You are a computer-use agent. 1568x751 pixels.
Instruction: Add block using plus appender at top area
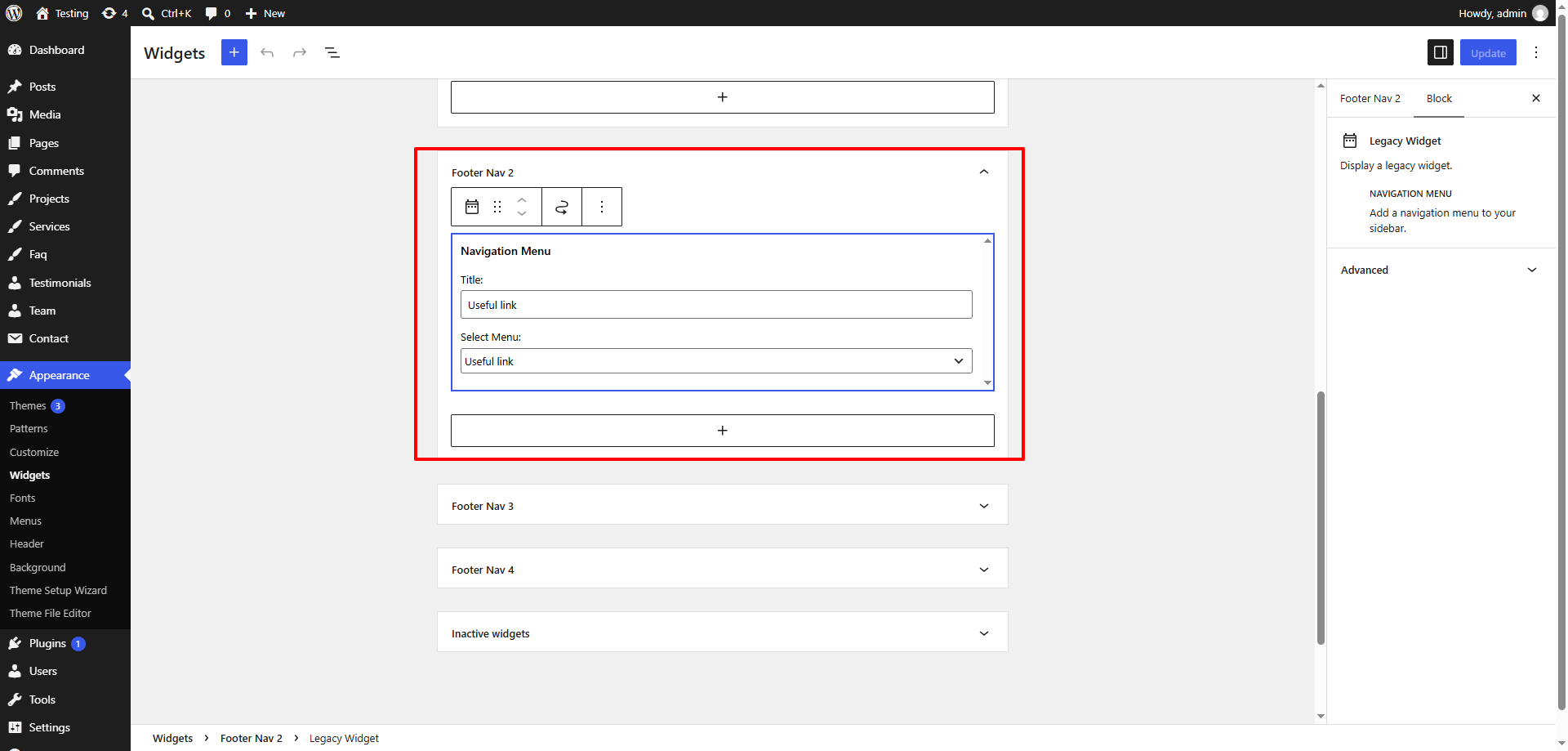click(x=723, y=97)
